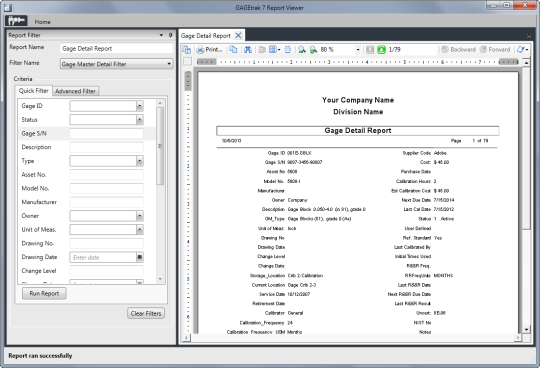Image resolution: width=540 pixels, height=368 pixels.
Task: Click the document map toolbar icon
Action: (186, 50)
